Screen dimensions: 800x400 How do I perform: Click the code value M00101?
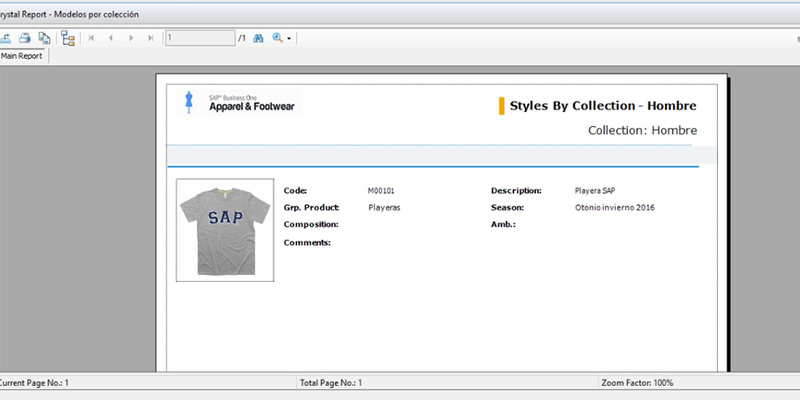click(x=381, y=190)
